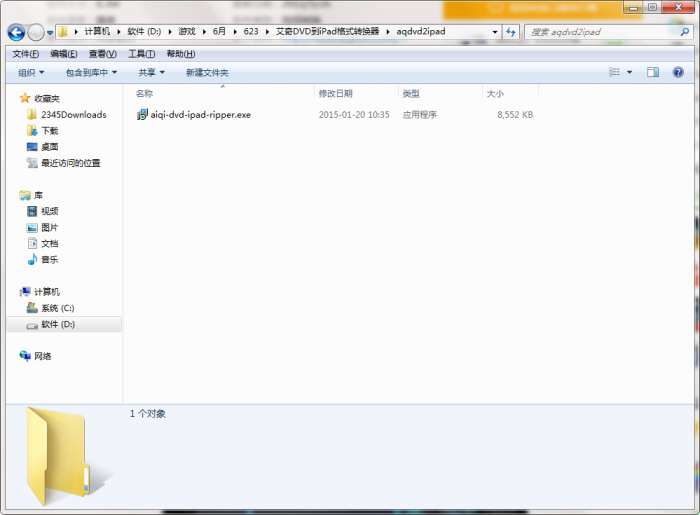Open the address bar history dropdown arrow
This screenshot has width=700, height=515.
pos(495,32)
